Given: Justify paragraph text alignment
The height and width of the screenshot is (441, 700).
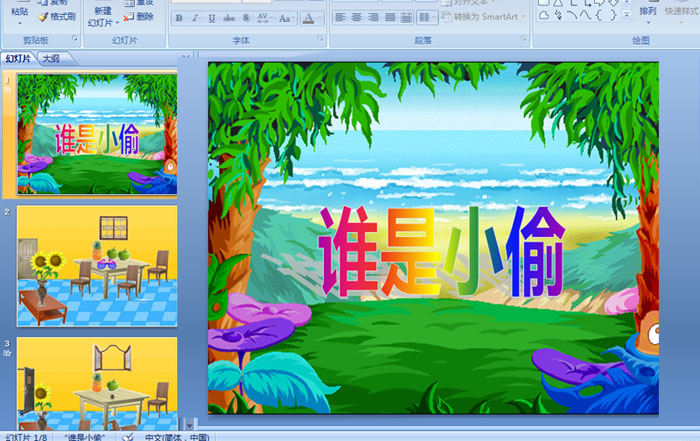Looking at the screenshot, I should pos(390,19).
